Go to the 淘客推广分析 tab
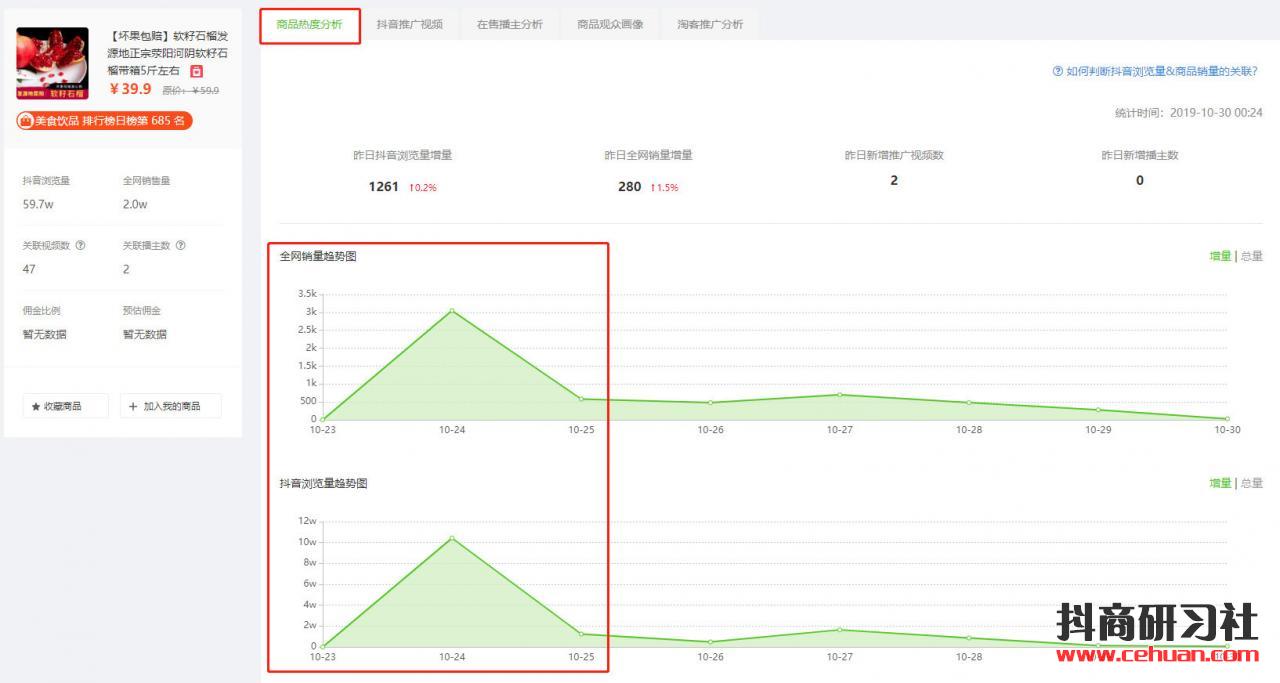This screenshot has height=683, width=1280. pyautogui.click(x=710, y=24)
